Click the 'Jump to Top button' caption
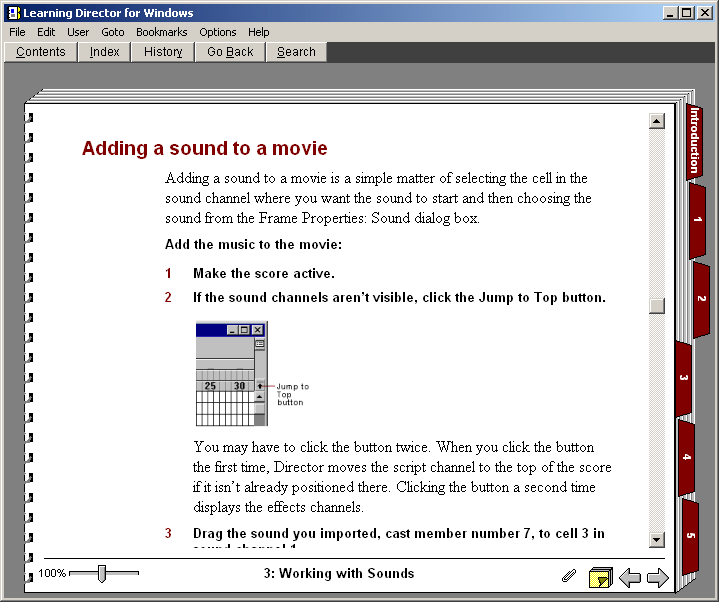The image size is (719, 602). (x=293, y=394)
